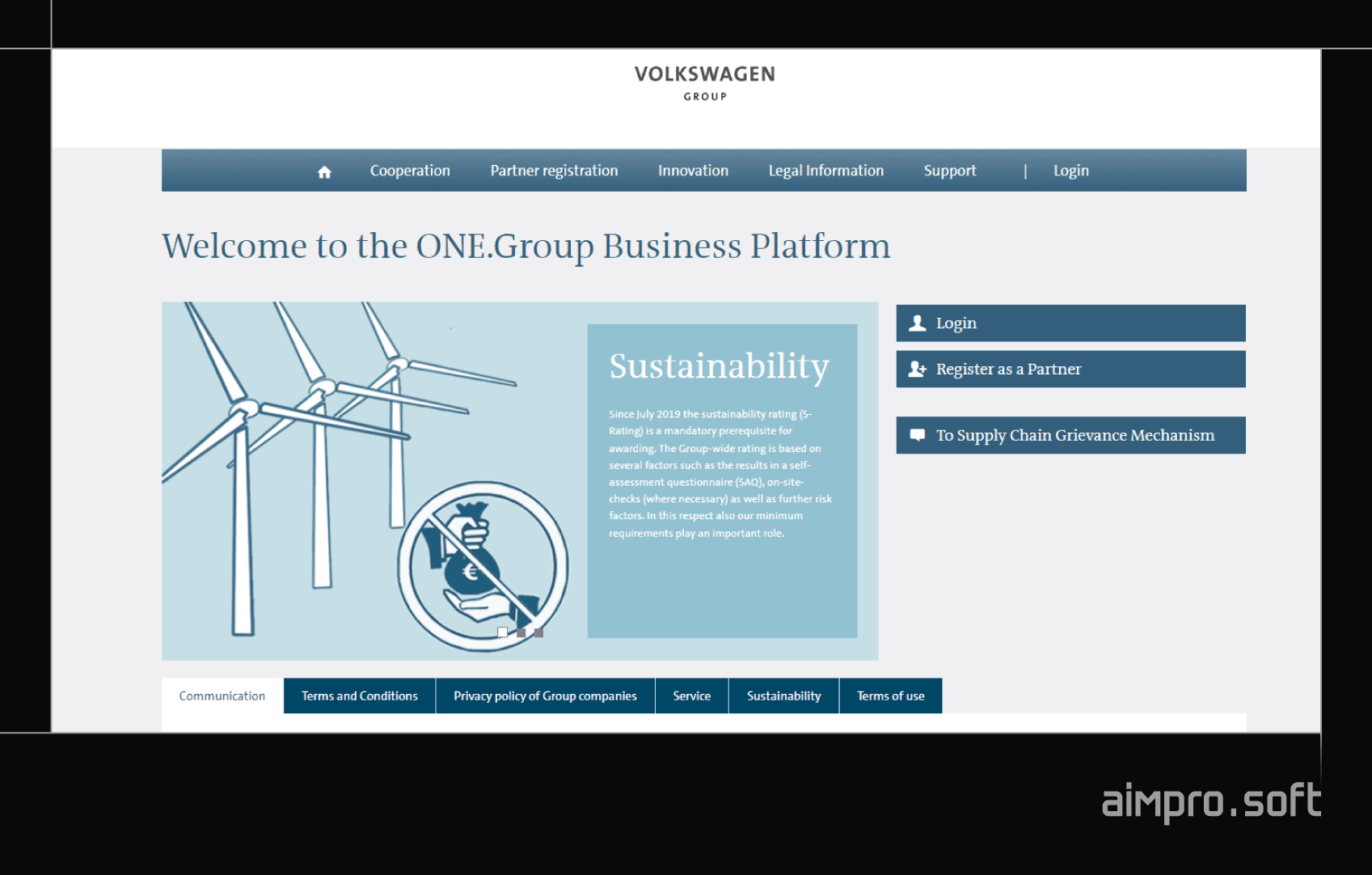Click the S-Rating description paragraph in banner
This screenshot has width=1372, height=875.
click(x=720, y=473)
